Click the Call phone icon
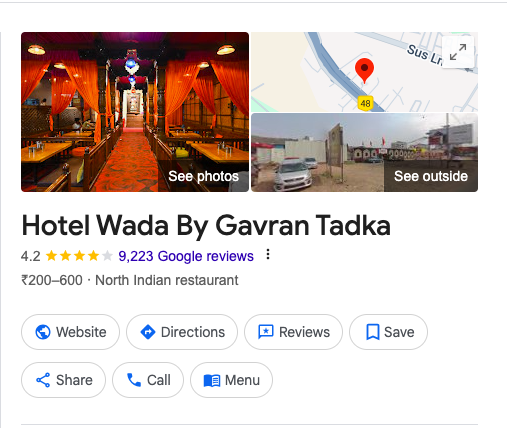 [x=134, y=380]
